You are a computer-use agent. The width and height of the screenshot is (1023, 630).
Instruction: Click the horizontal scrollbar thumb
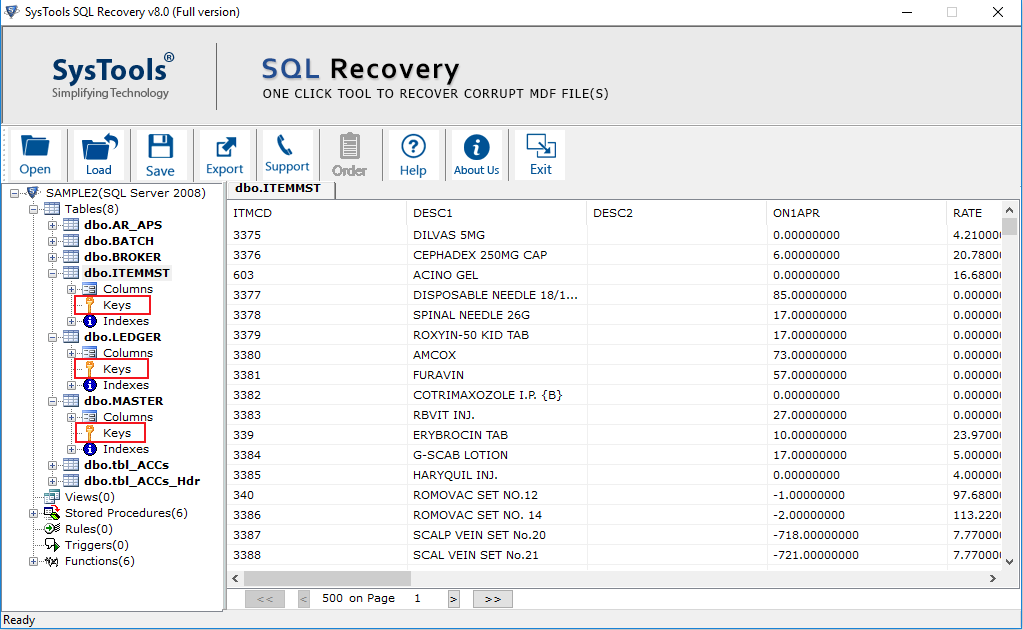(x=327, y=578)
